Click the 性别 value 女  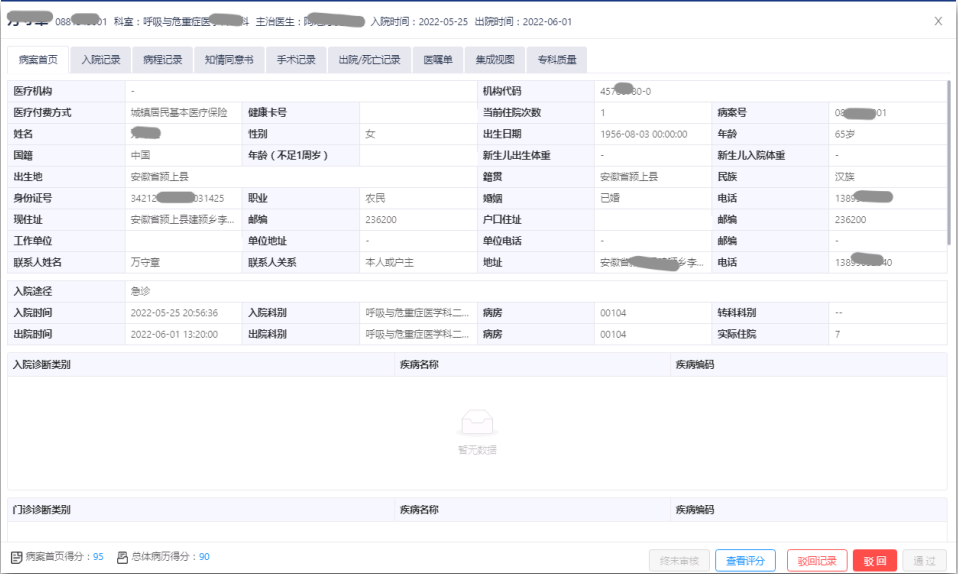coord(370,134)
